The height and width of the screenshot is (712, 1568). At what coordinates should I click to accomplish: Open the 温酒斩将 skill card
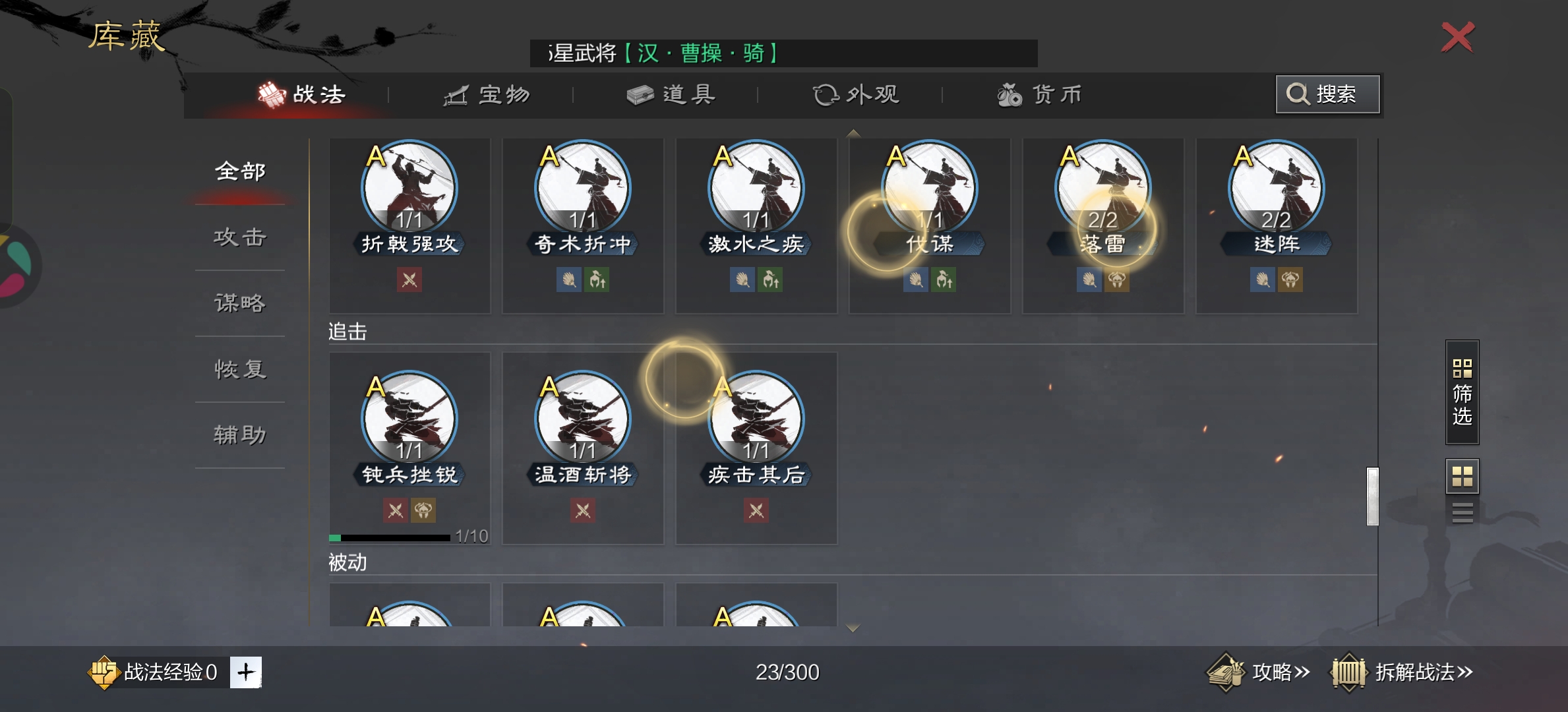point(583,448)
